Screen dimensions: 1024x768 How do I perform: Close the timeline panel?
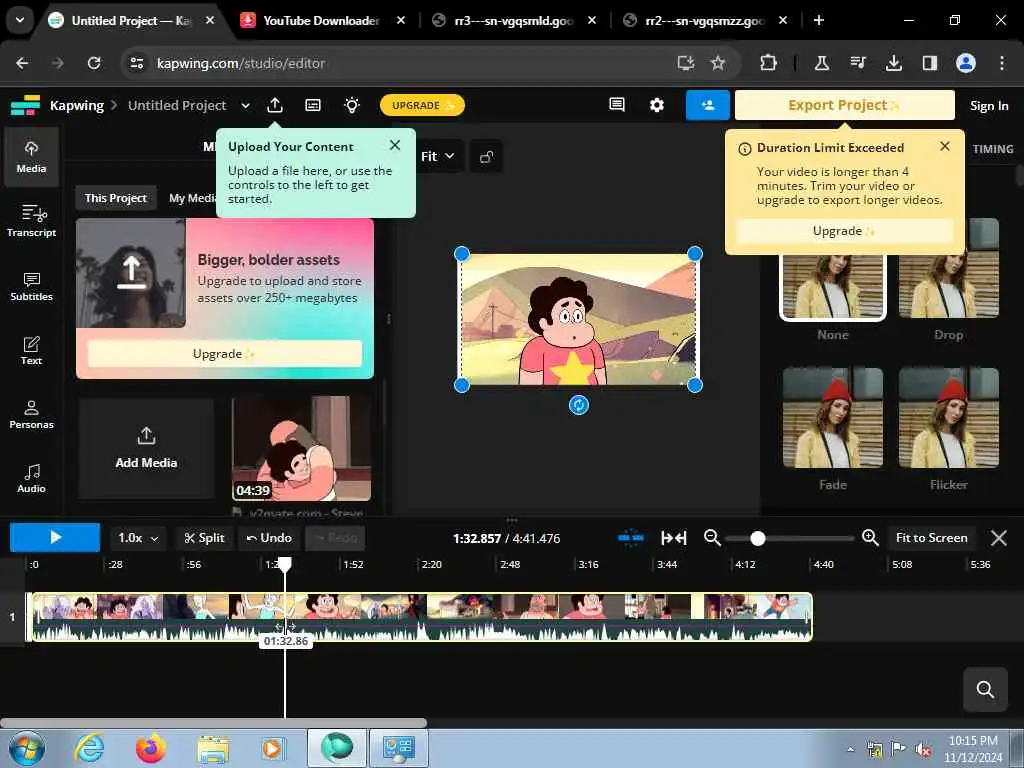point(999,538)
